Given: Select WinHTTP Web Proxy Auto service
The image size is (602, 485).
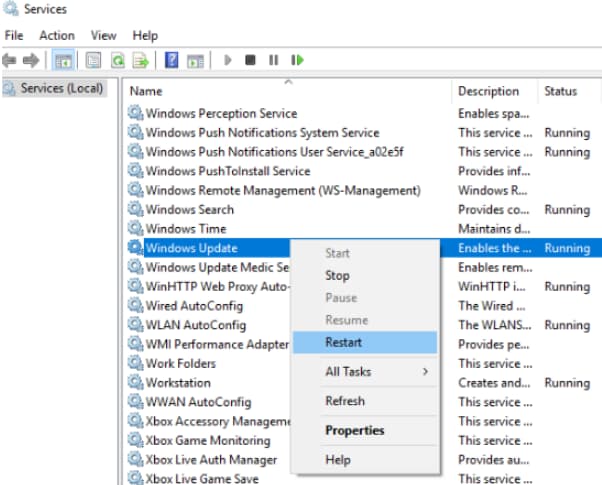Looking at the screenshot, I should tap(217, 286).
